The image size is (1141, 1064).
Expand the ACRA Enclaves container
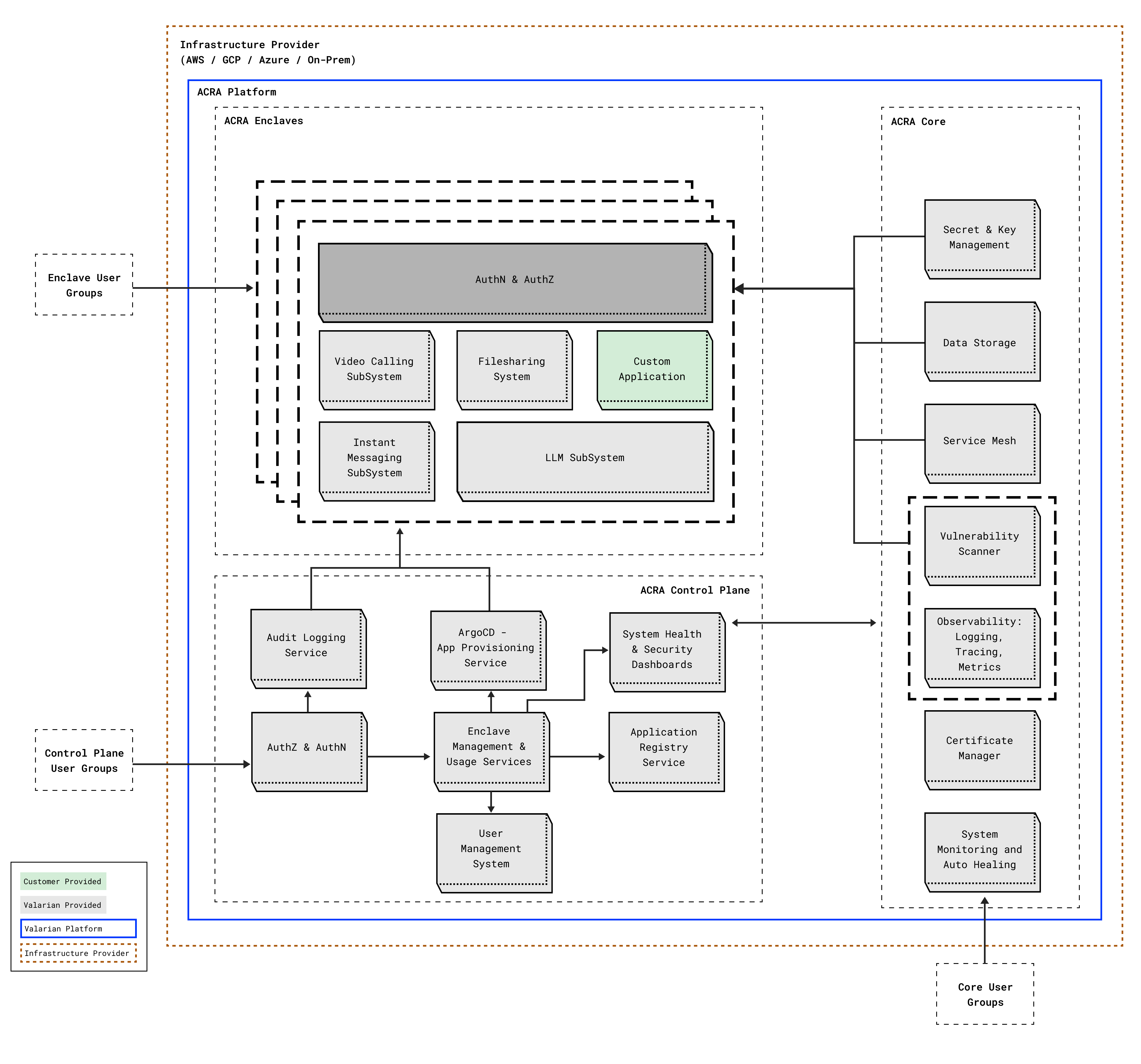coord(264,121)
